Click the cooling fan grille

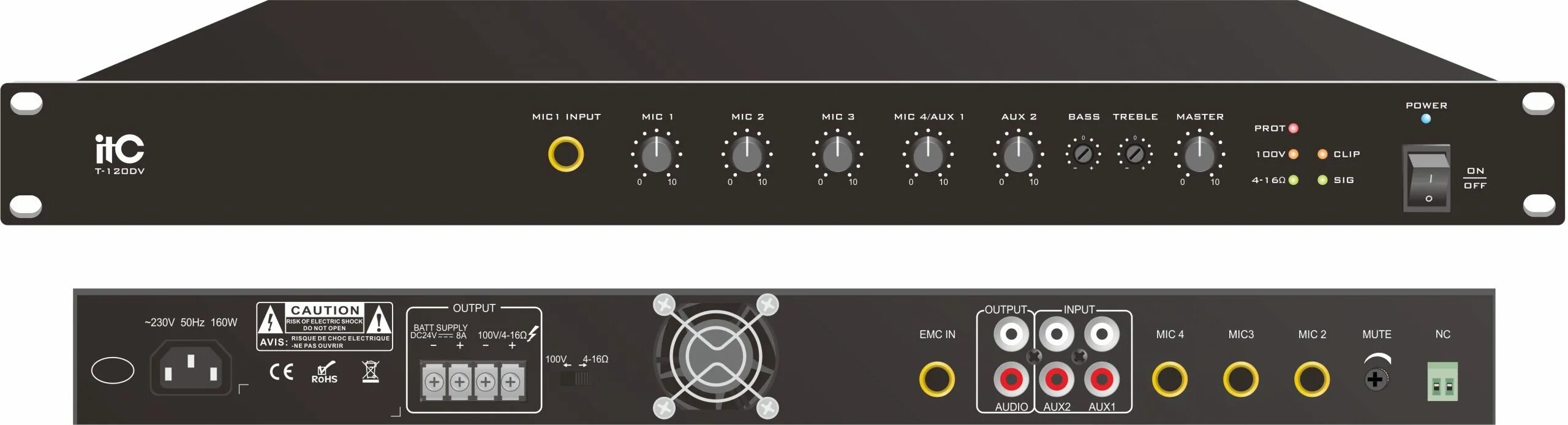coord(715,356)
